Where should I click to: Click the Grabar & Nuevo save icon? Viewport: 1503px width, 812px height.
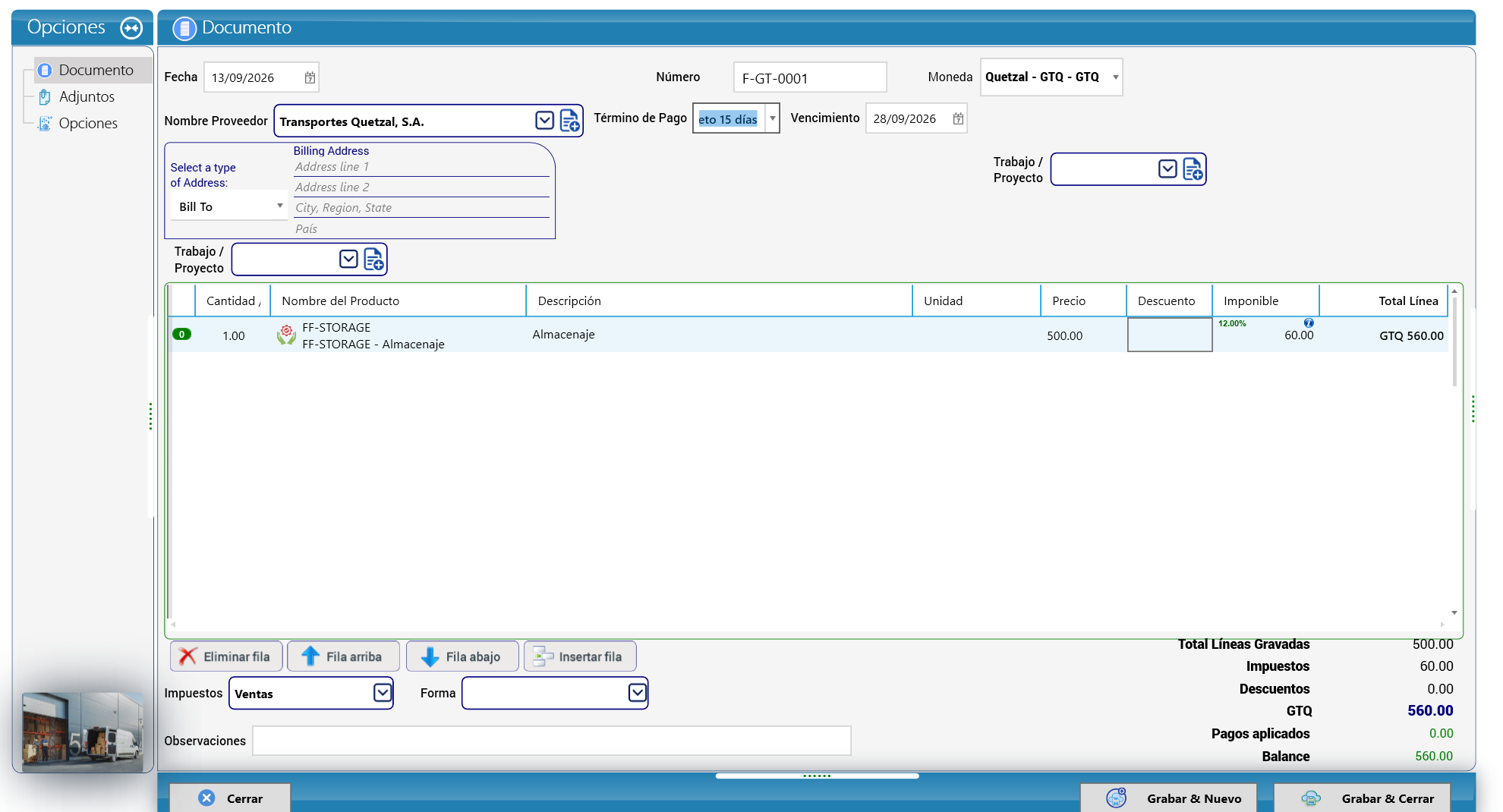[1116, 798]
